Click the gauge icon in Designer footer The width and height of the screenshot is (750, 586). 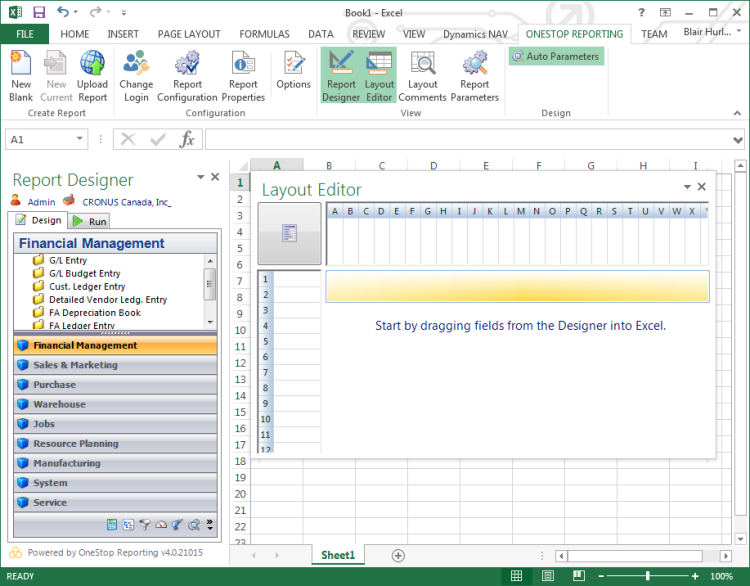[161, 525]
